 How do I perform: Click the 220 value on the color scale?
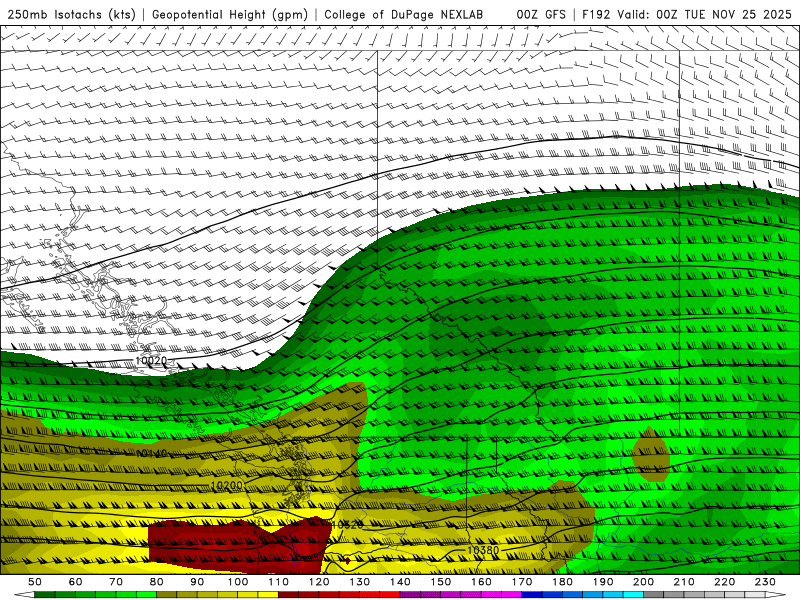pos(724,582)
